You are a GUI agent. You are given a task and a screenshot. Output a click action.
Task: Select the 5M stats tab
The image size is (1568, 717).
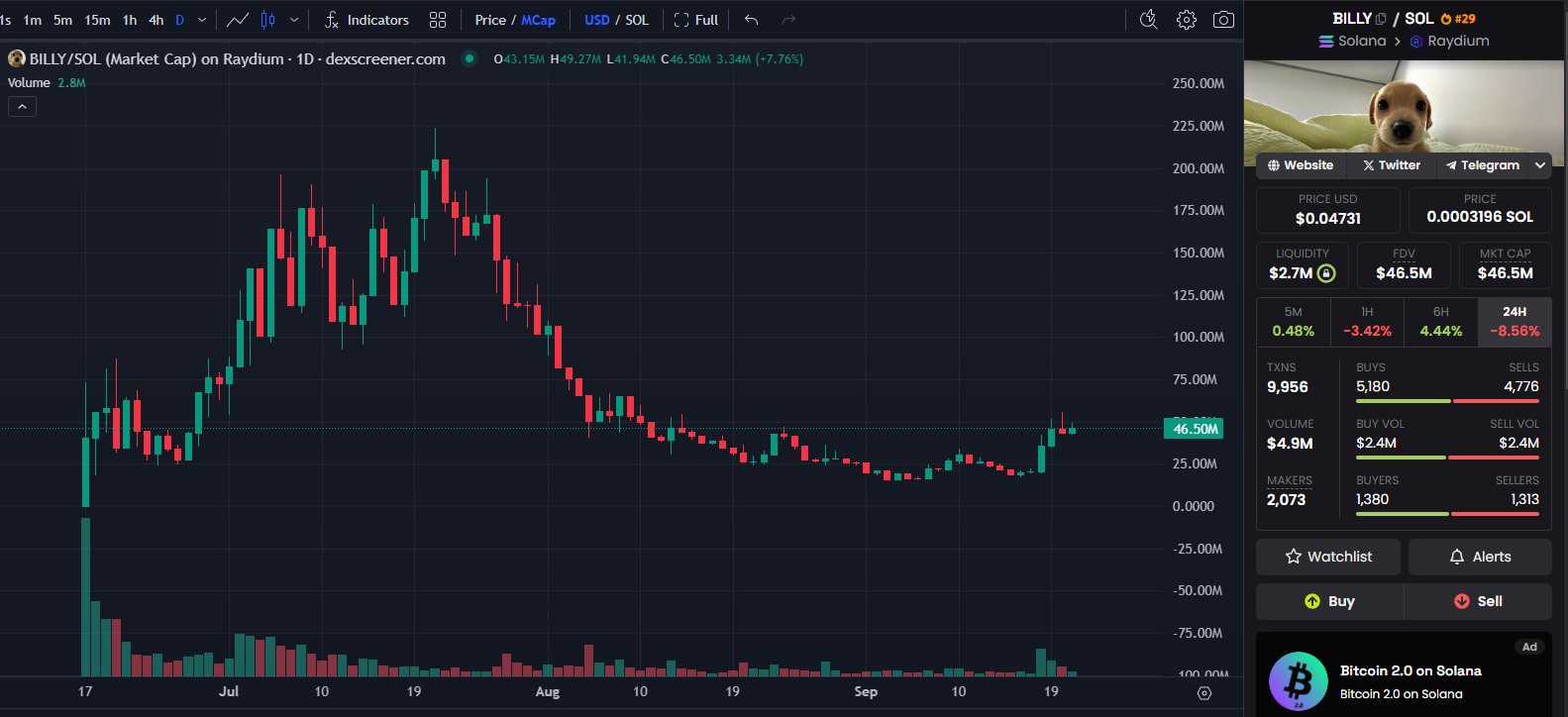pos(1293,322)
